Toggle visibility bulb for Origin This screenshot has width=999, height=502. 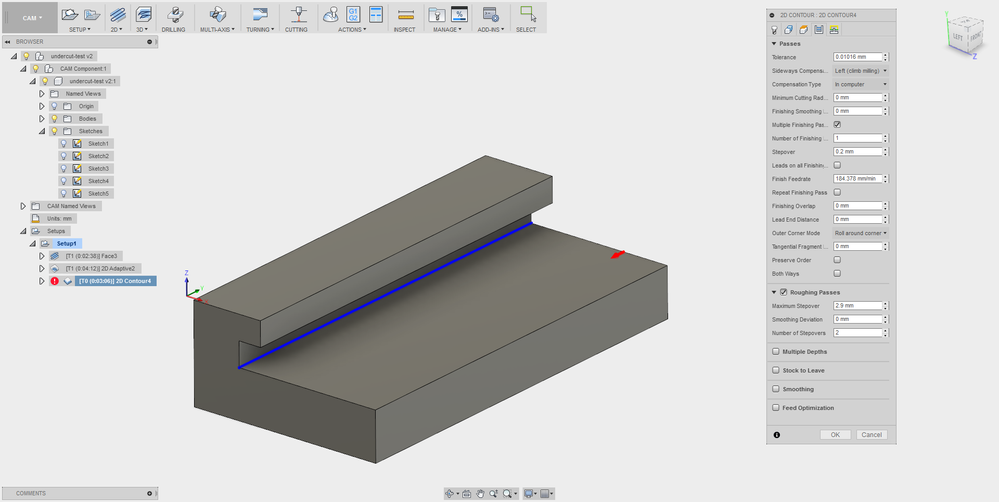click(54, 106)
